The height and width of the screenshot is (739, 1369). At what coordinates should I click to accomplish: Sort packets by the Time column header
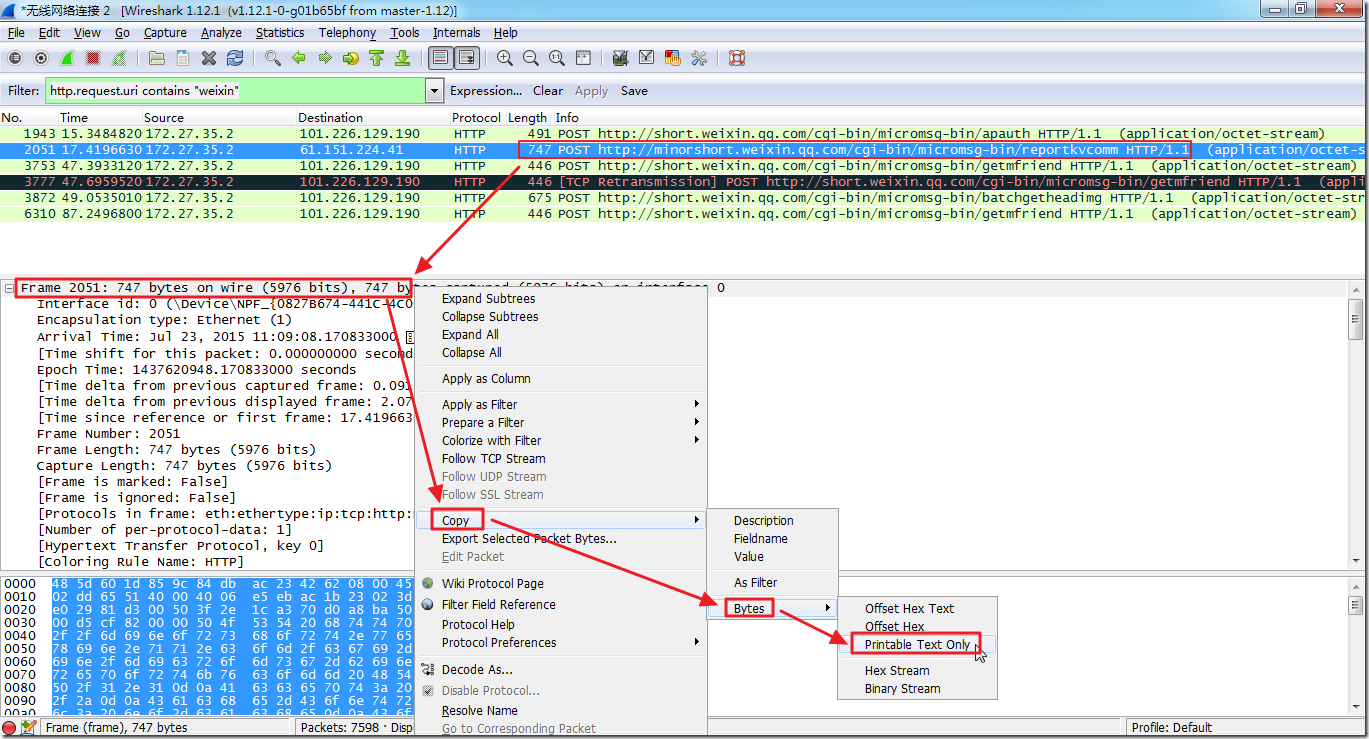(x=74, y=118)
